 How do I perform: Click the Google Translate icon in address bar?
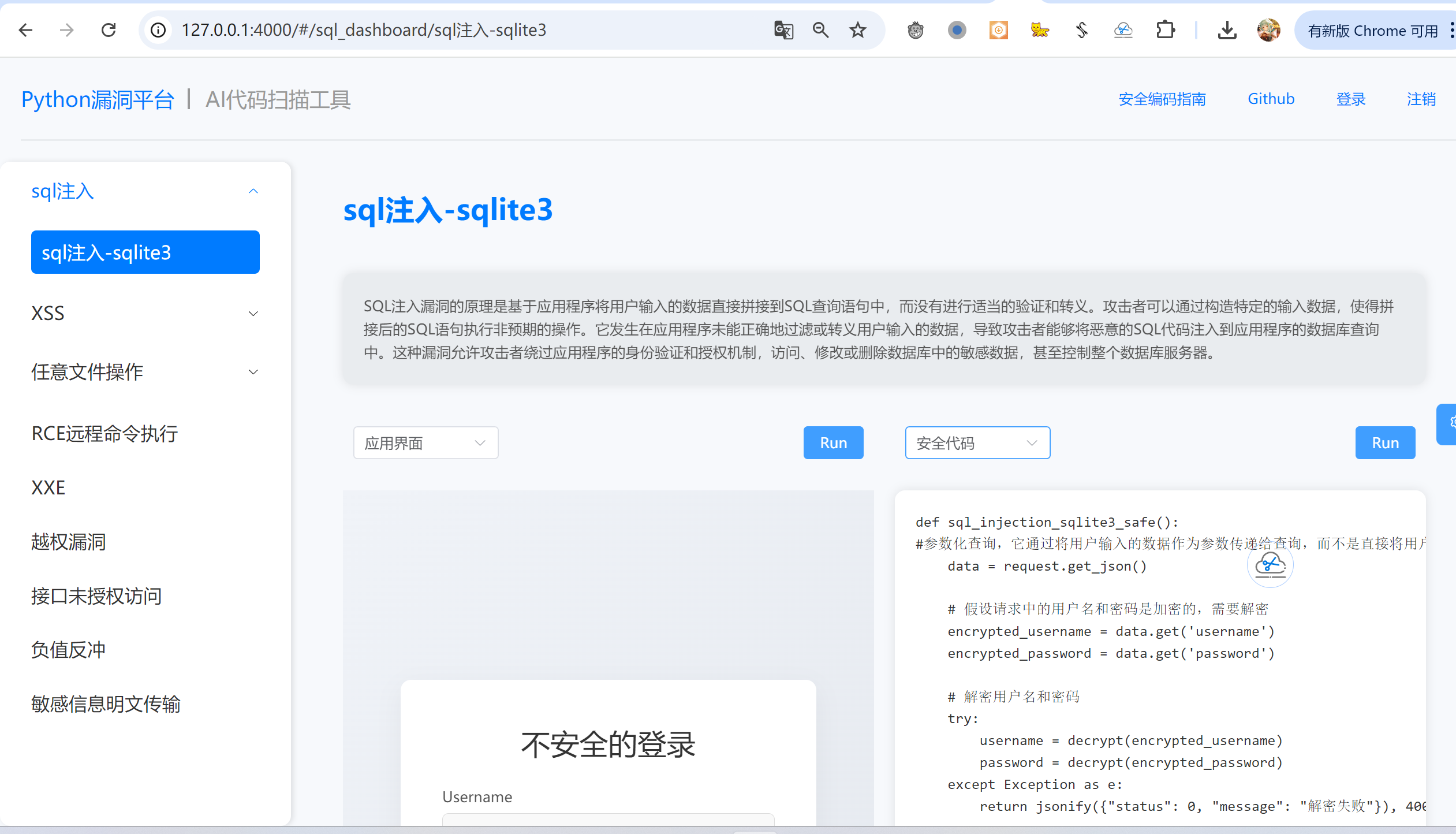(783, 30)
